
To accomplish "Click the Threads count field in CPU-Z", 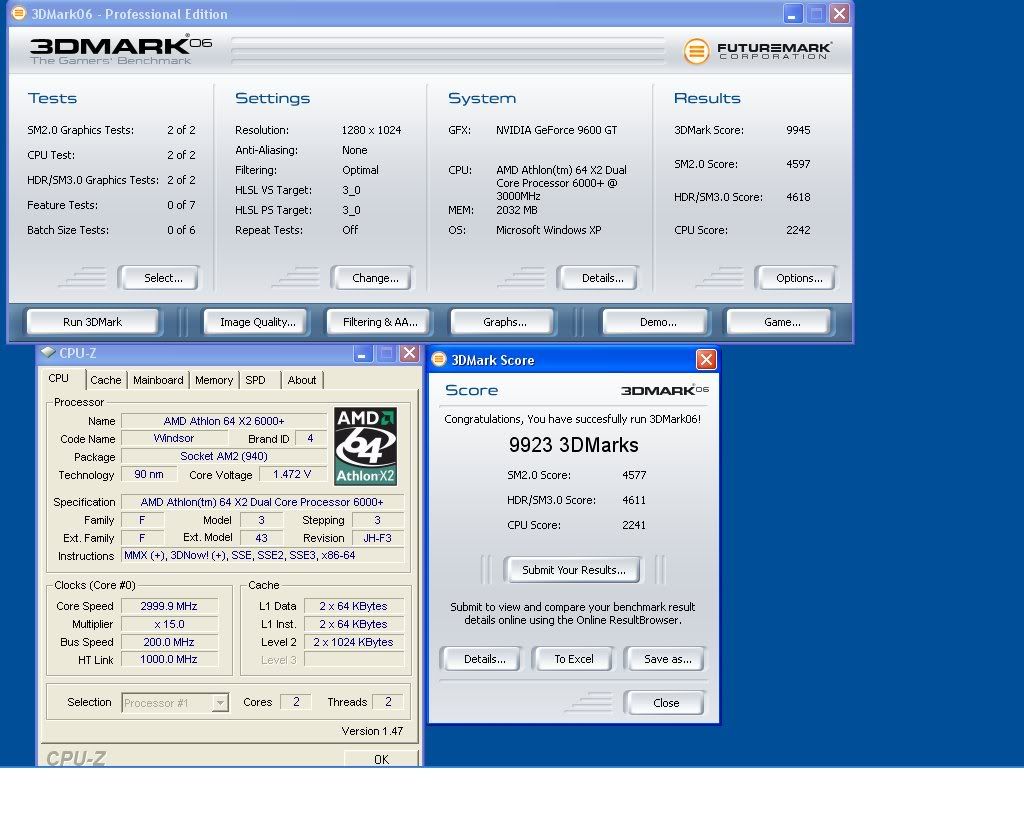I will point(388,702).
